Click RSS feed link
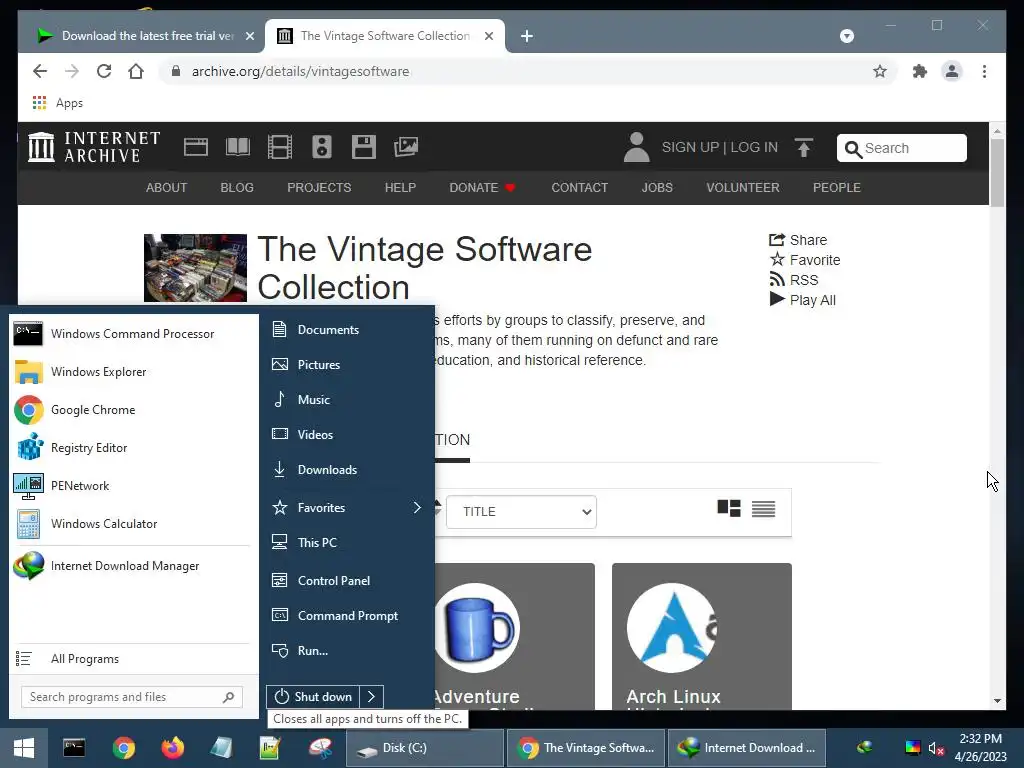 (x=793, y=280)
